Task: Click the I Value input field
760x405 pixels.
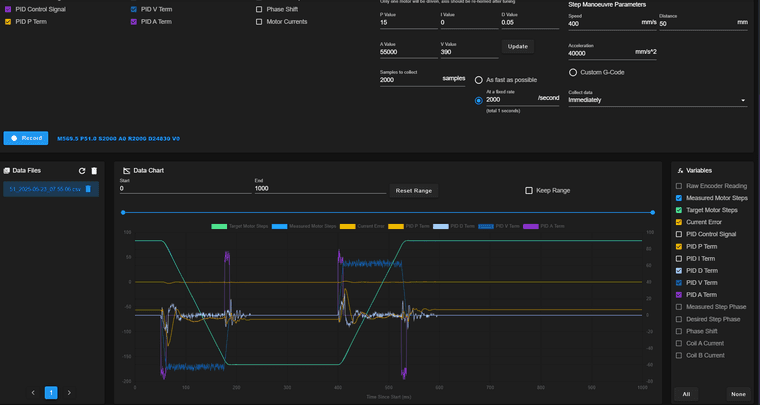Action: pos(469,23)
